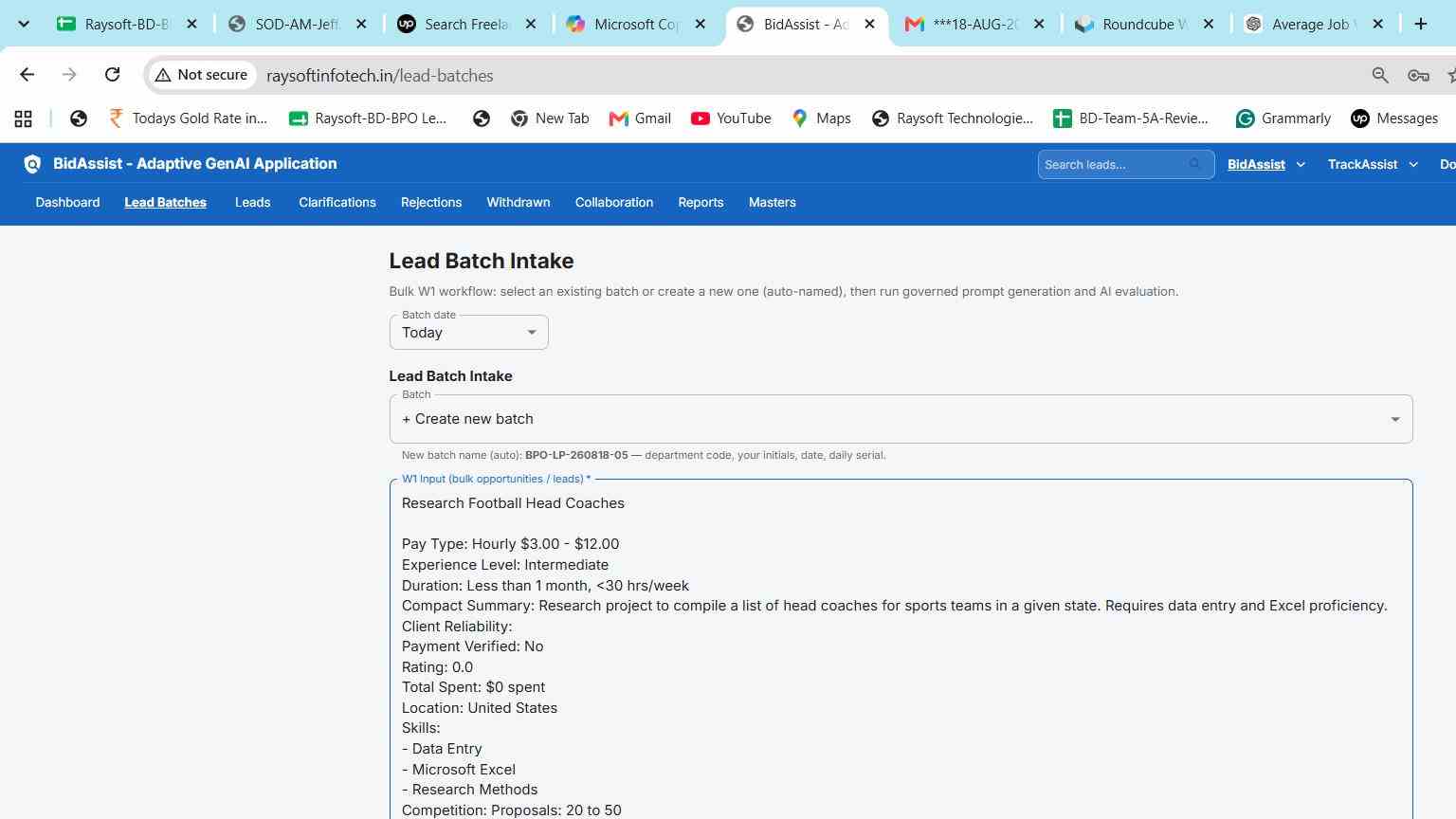This screenshot has height=819, width=1456.
Task: Click the zoom magnifier icon in address bar
Action: tap(1380, 75)
